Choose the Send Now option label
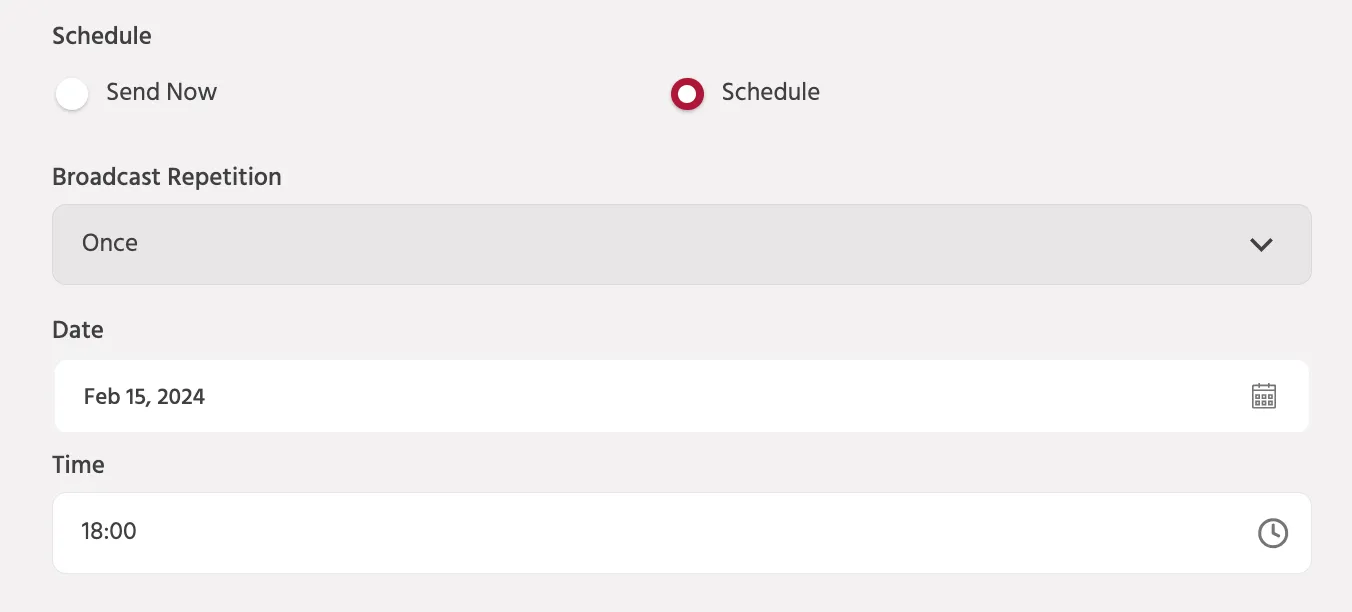 tap(162, 92)
